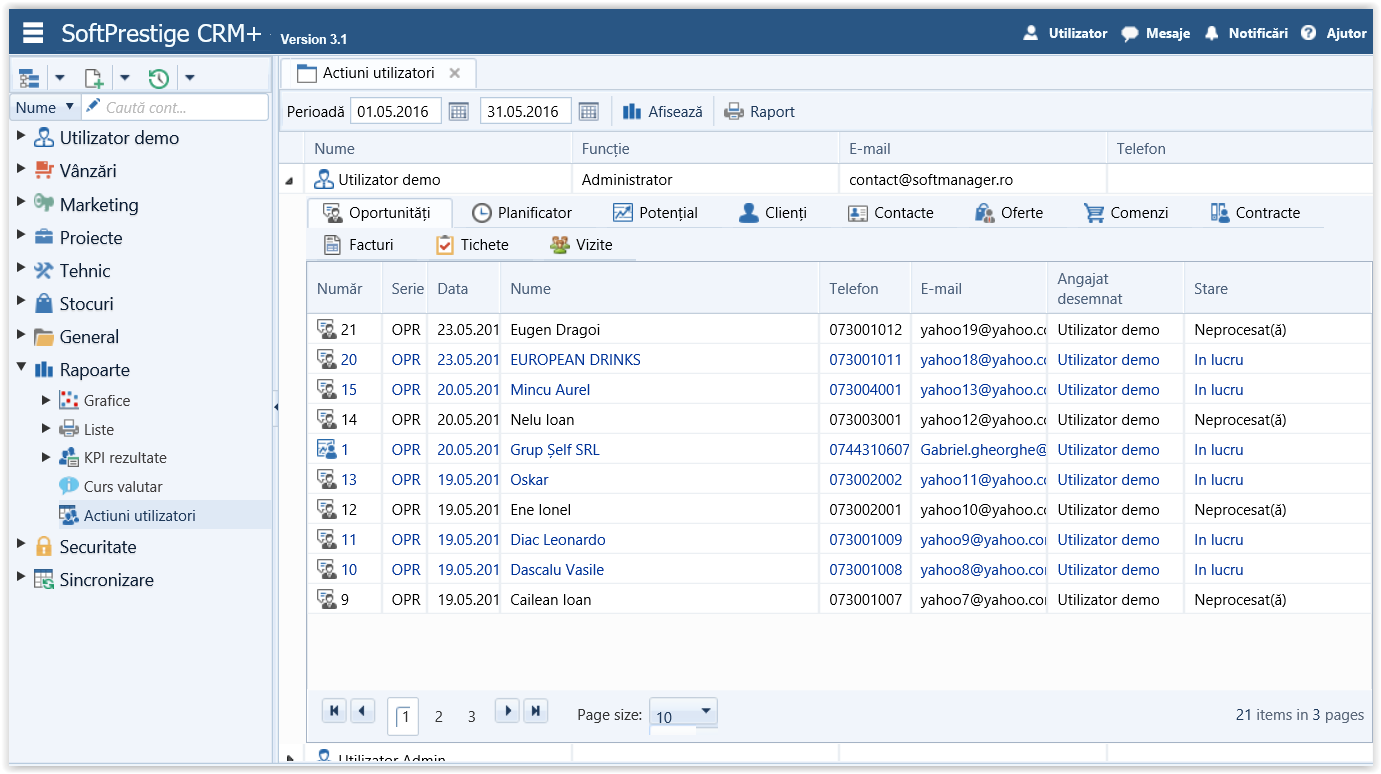Click EUROPEAN DRINKS name cell
The height and width of the screenshot is (774, 1381).
[660, 359]
